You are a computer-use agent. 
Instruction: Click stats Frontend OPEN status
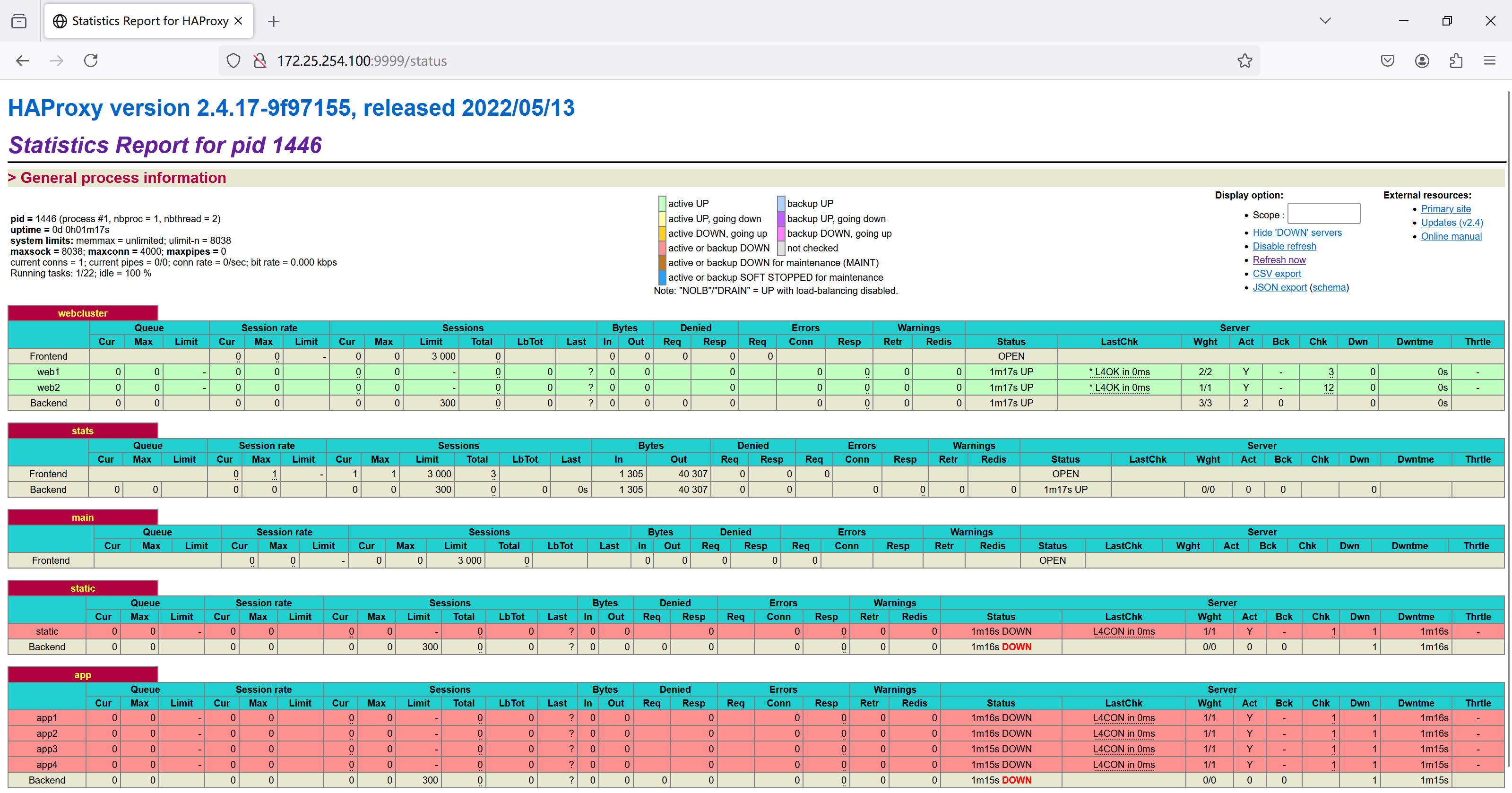click(x=1065, y=474)
